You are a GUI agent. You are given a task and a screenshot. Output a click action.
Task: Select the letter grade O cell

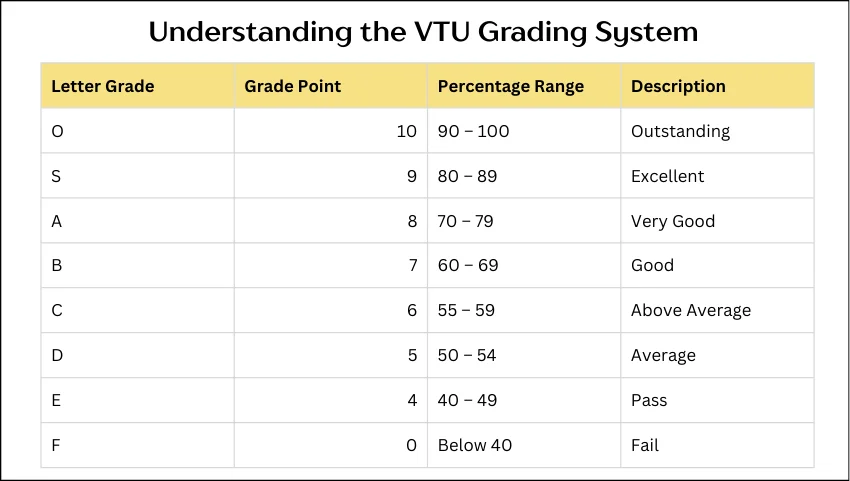(x=57, y=131)
